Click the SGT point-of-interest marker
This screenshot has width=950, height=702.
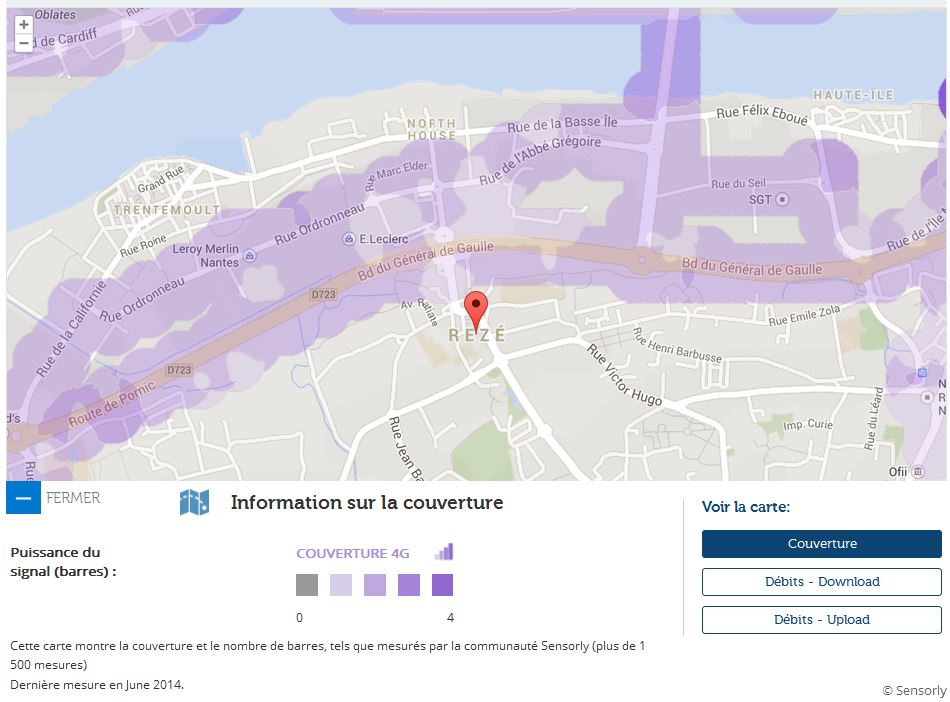[x=782, y=200]
